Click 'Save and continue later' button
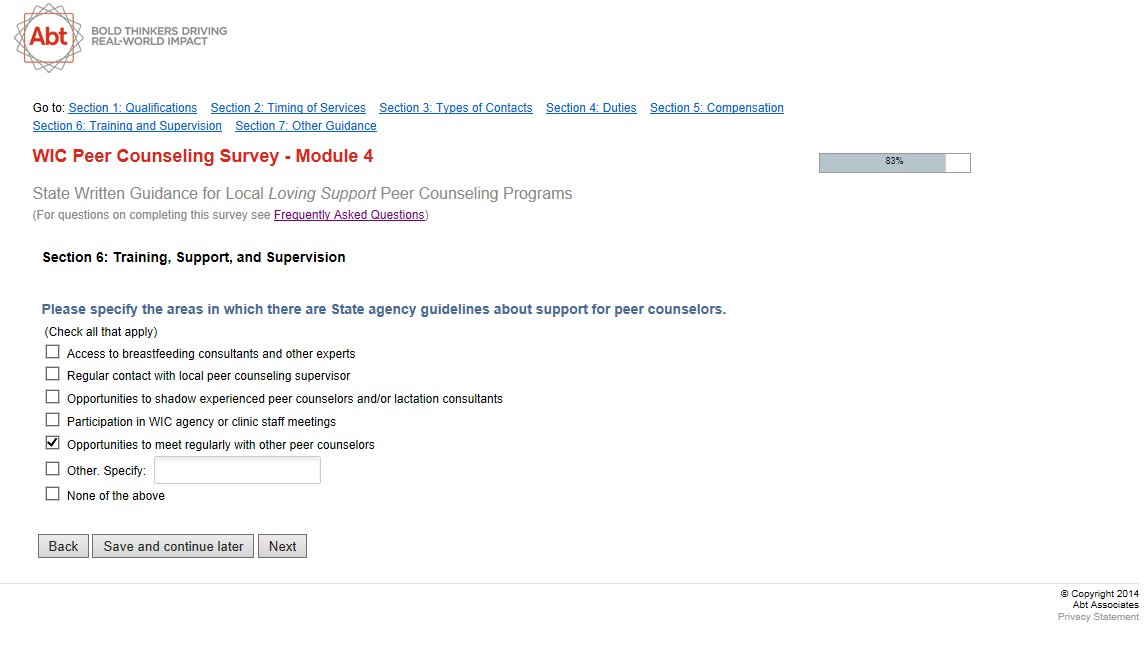This screenshot has width=1144, height=662. click(173, 546)
